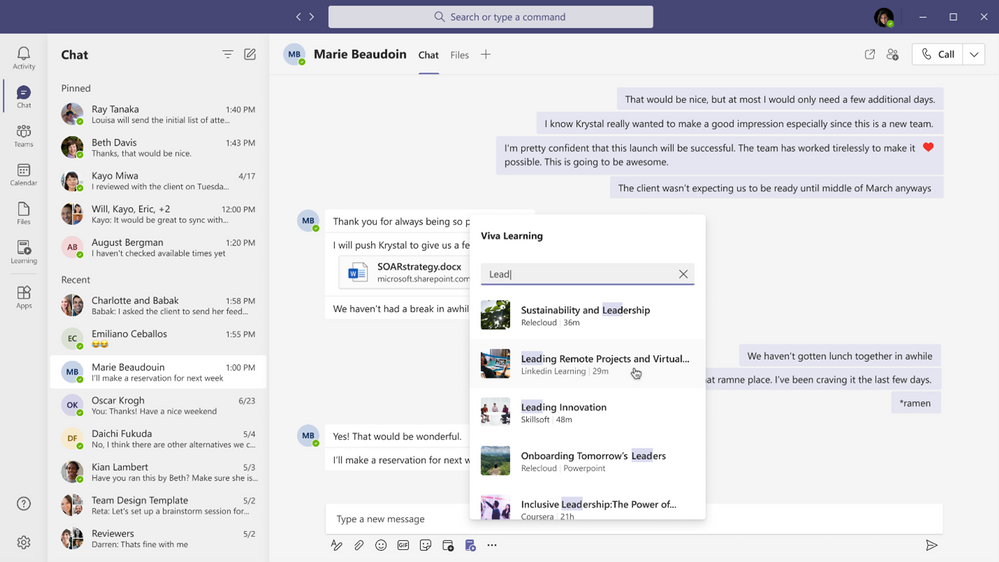Open the Calendar app in sidebar
Screen dimensions: 999x562
click(23, 175)
